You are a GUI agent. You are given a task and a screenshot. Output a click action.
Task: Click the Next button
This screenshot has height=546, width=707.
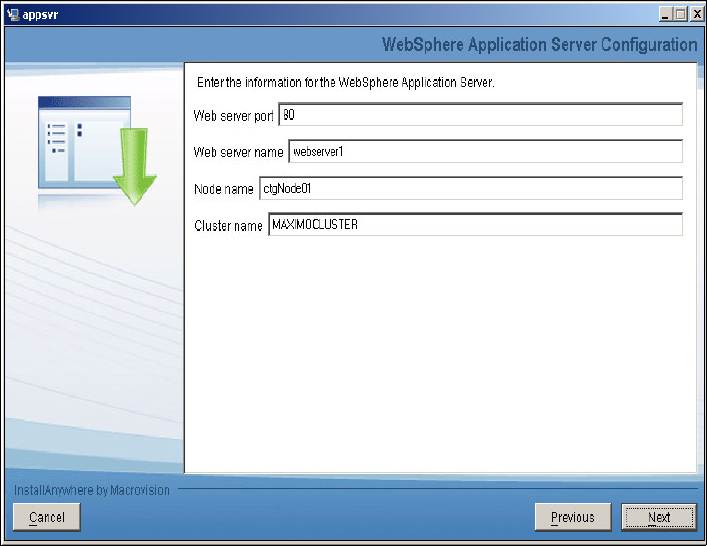click(659, 517)
